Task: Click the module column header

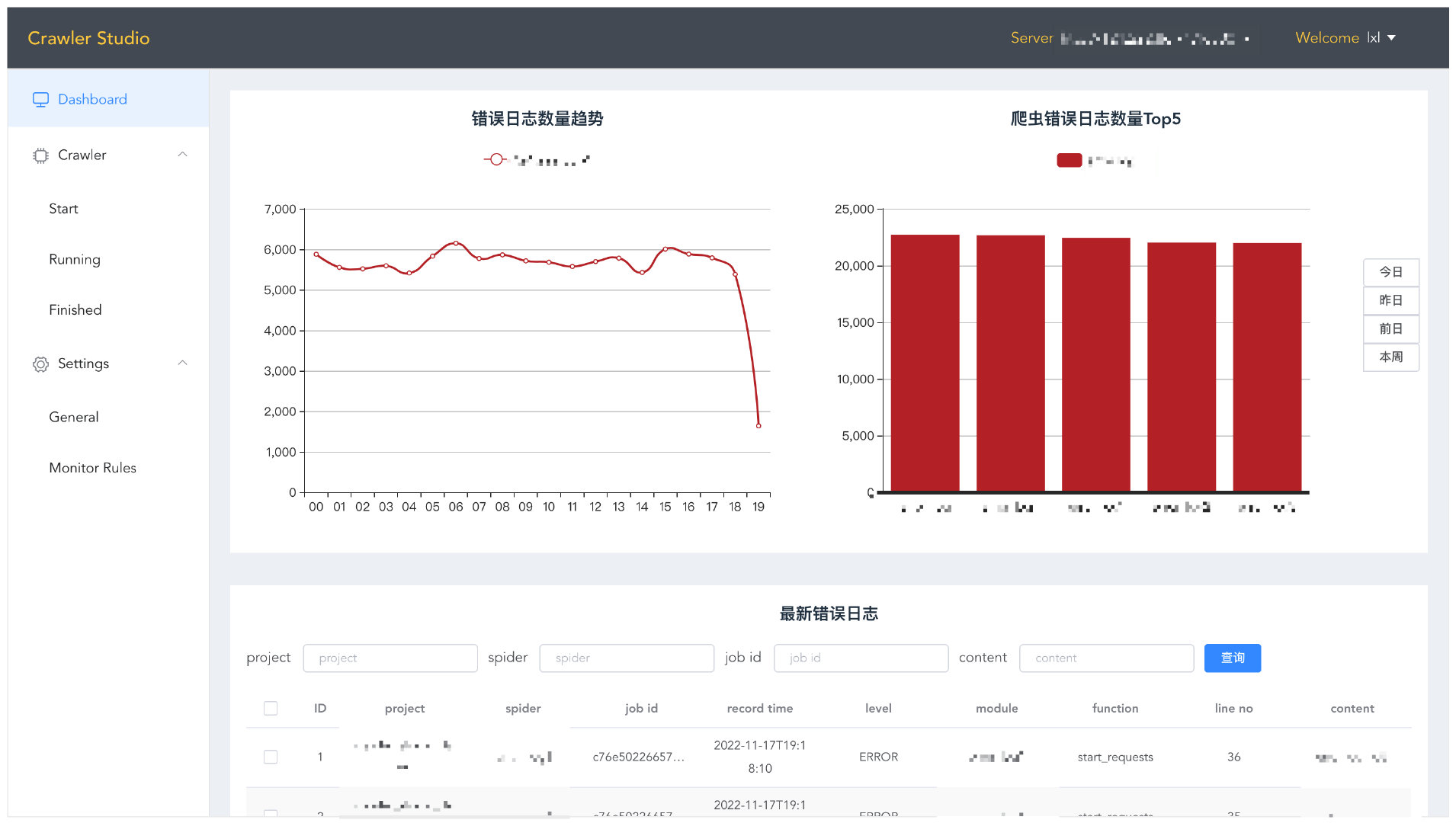Action: click(x=997, y=709)
